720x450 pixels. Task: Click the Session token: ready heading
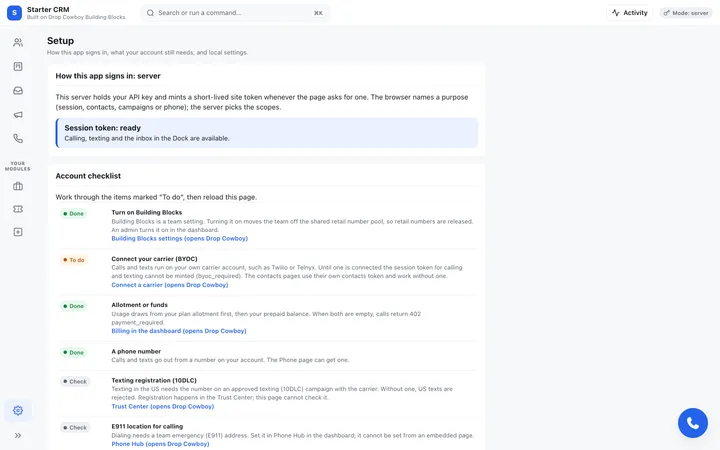click(102, 128)
